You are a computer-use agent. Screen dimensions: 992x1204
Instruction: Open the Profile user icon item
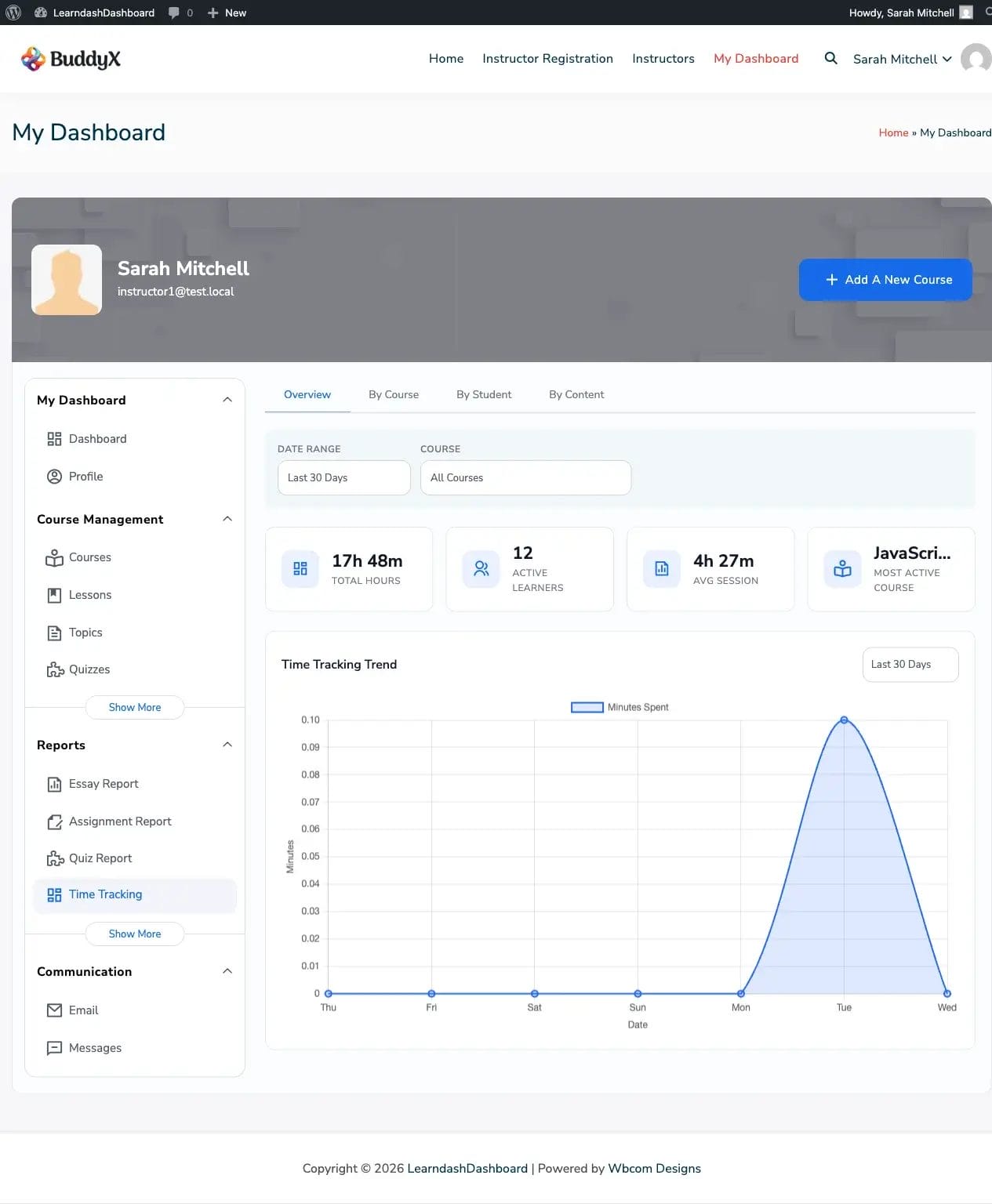[54, 477]
